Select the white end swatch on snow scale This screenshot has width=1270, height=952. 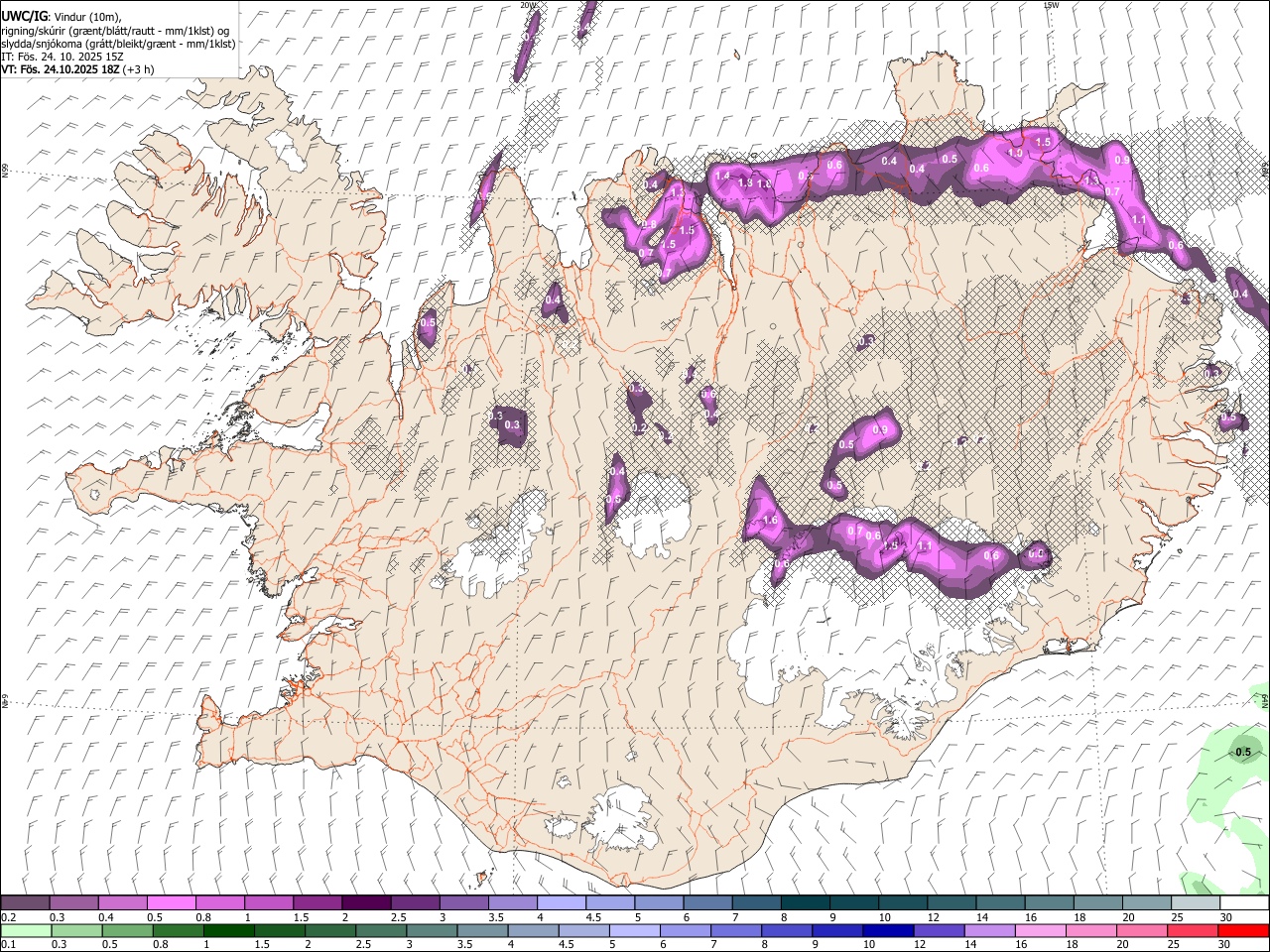1243,903
